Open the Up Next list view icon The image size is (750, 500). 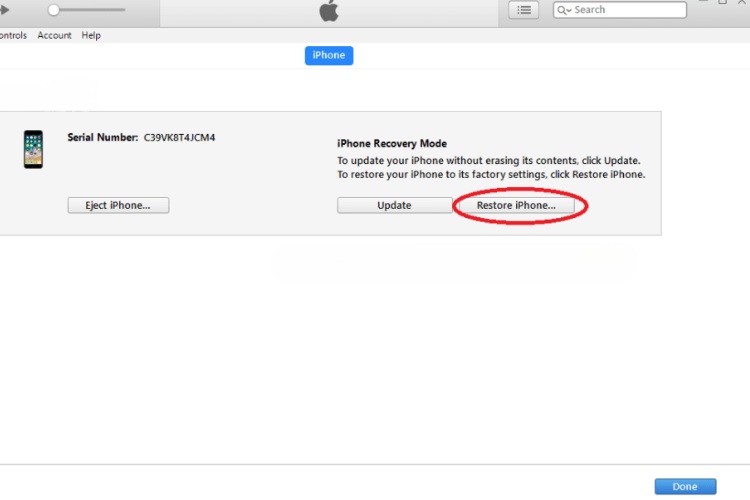click(x=523, y=10)
